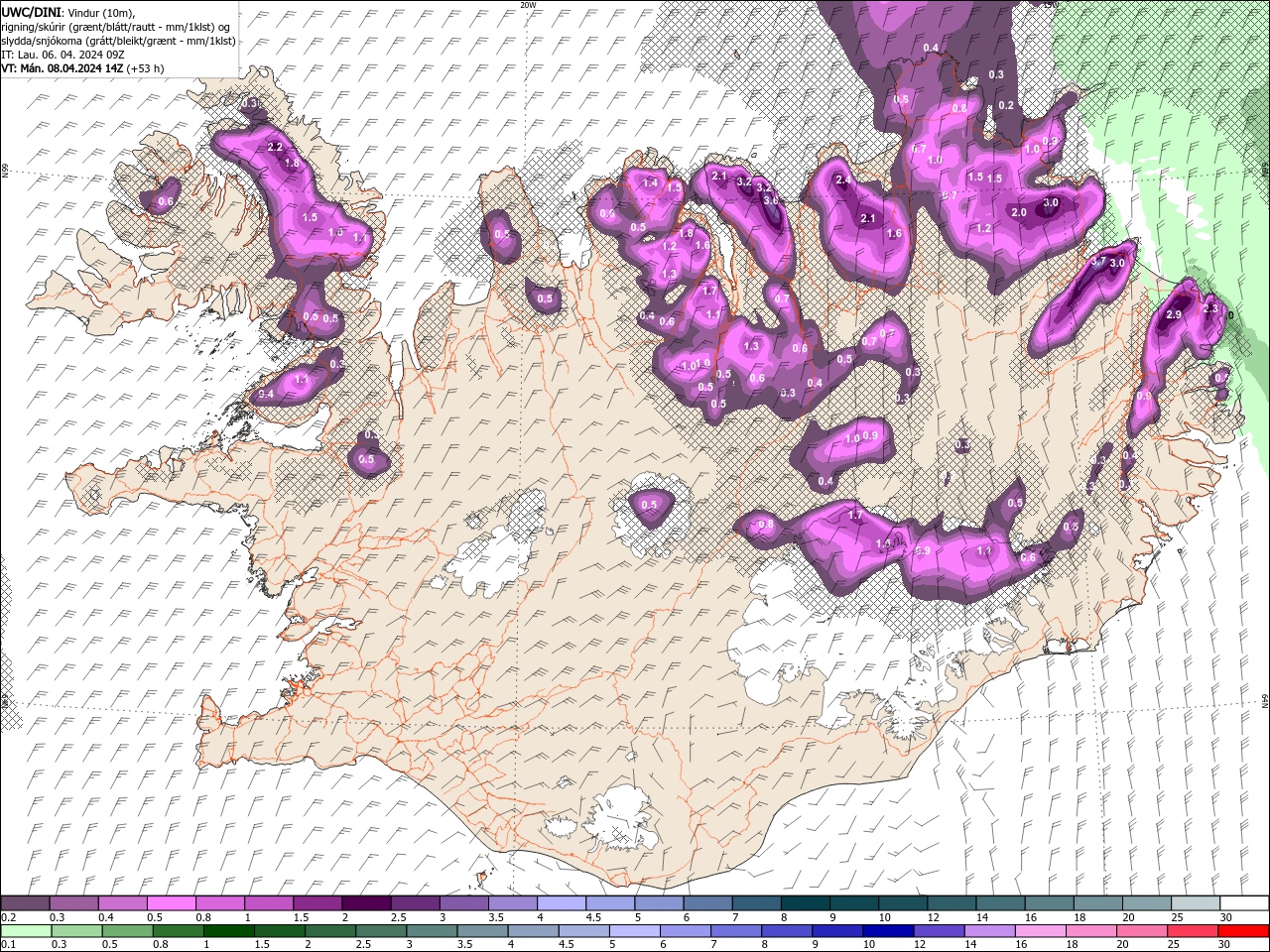
Task: Pick the bright pink 0.5 swatch in top legend row
Action: 171,903
